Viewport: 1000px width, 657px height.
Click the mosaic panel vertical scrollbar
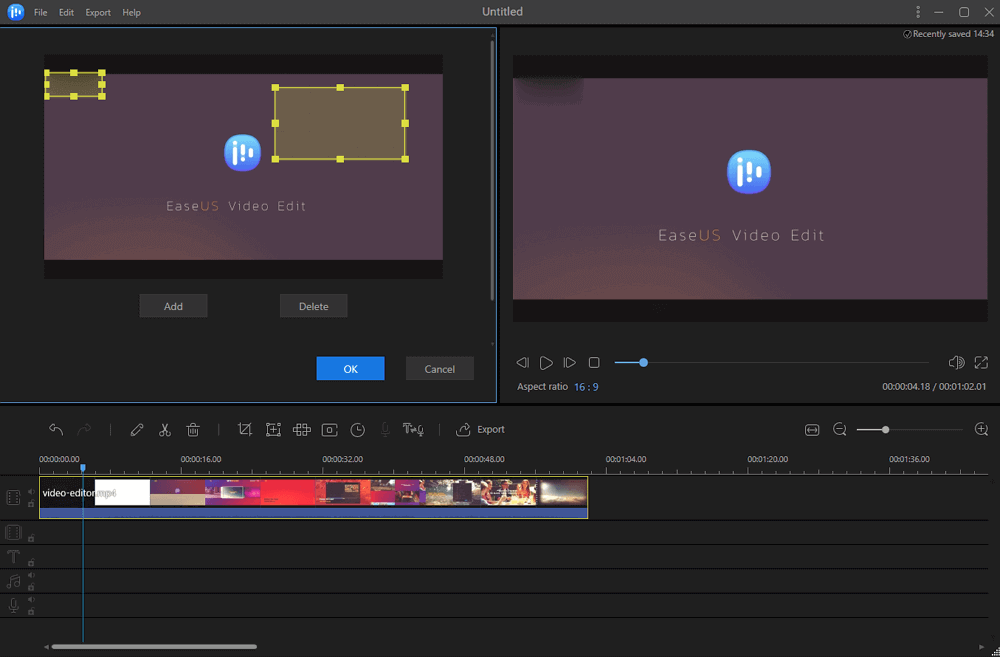pos(492,170)
